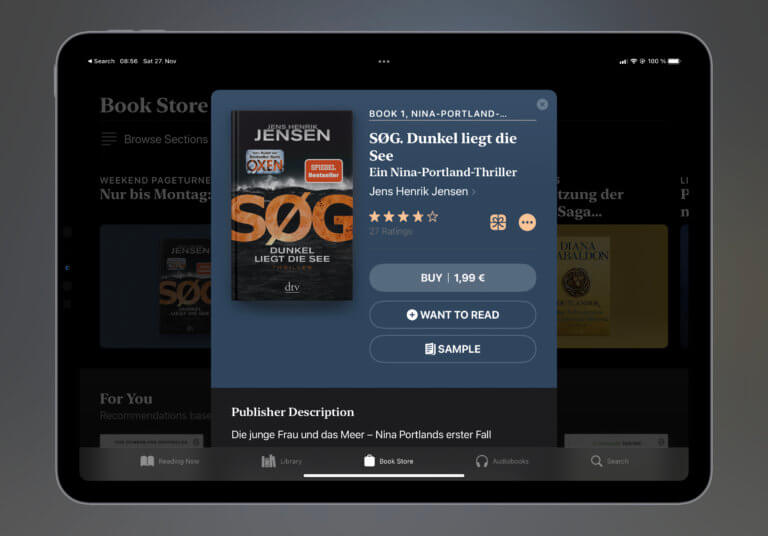Viewport: 768px width, 536px height.
Task: Open the more options ellipsis button
Action: click(x=527, y=222)
